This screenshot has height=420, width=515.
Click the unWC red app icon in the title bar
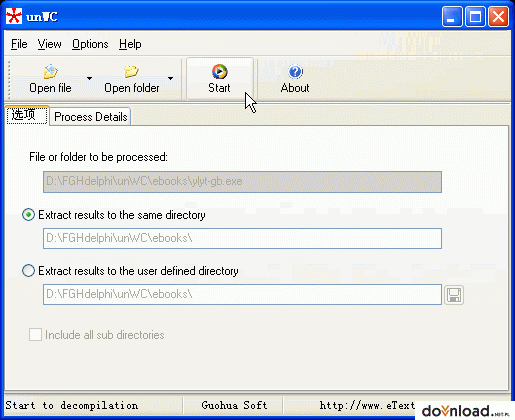pyautogui.click(x=14, y=16)
